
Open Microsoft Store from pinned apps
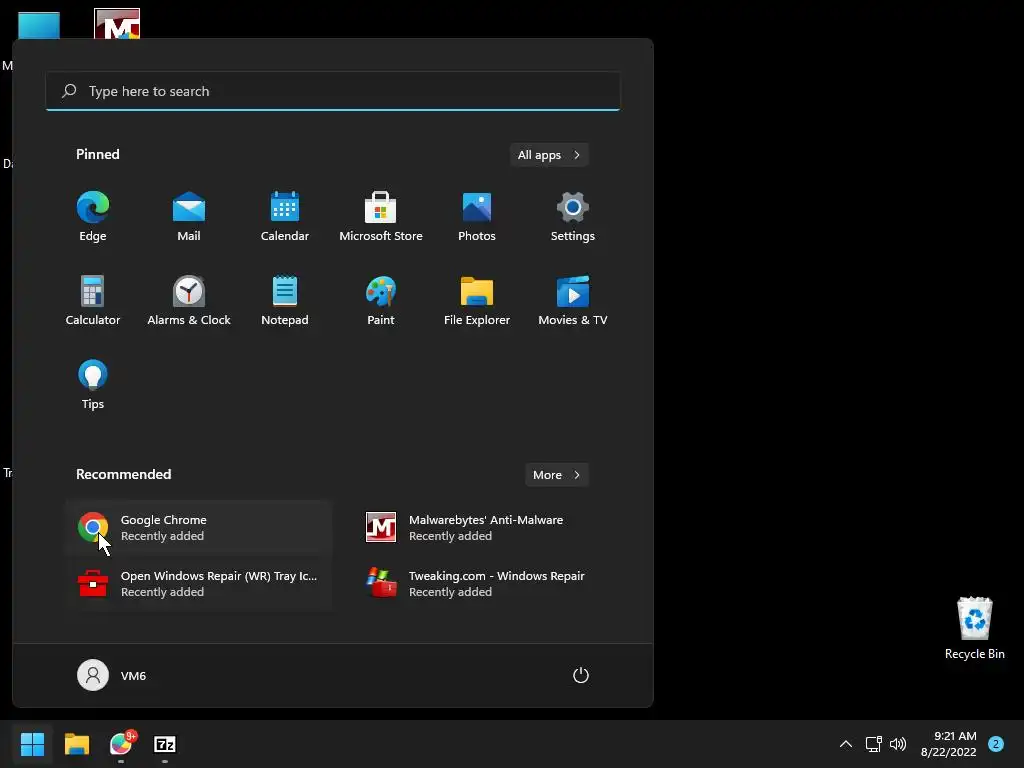click(x=381, y=217)
